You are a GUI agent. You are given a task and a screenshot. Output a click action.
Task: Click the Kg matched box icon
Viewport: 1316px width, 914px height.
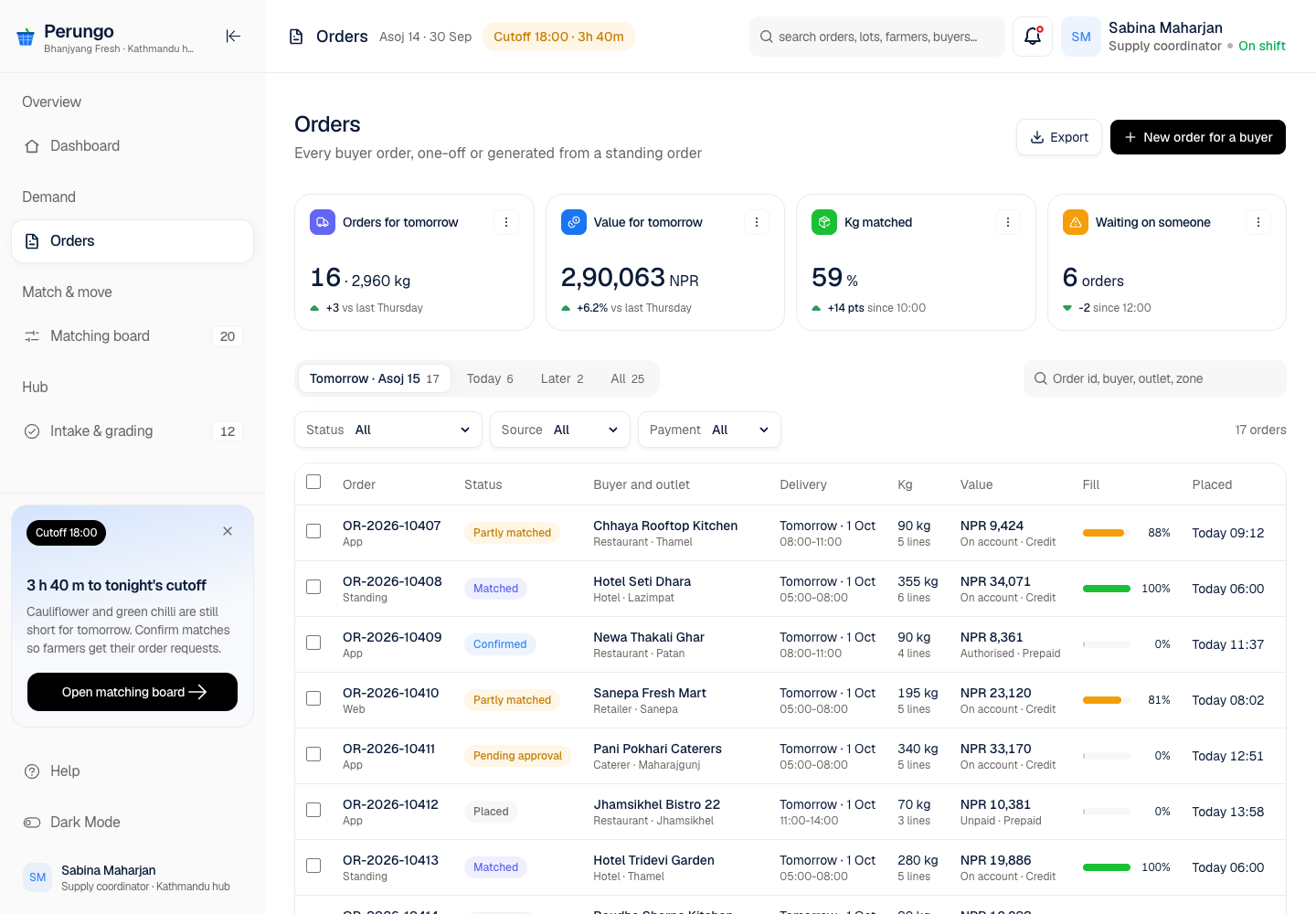824,222
